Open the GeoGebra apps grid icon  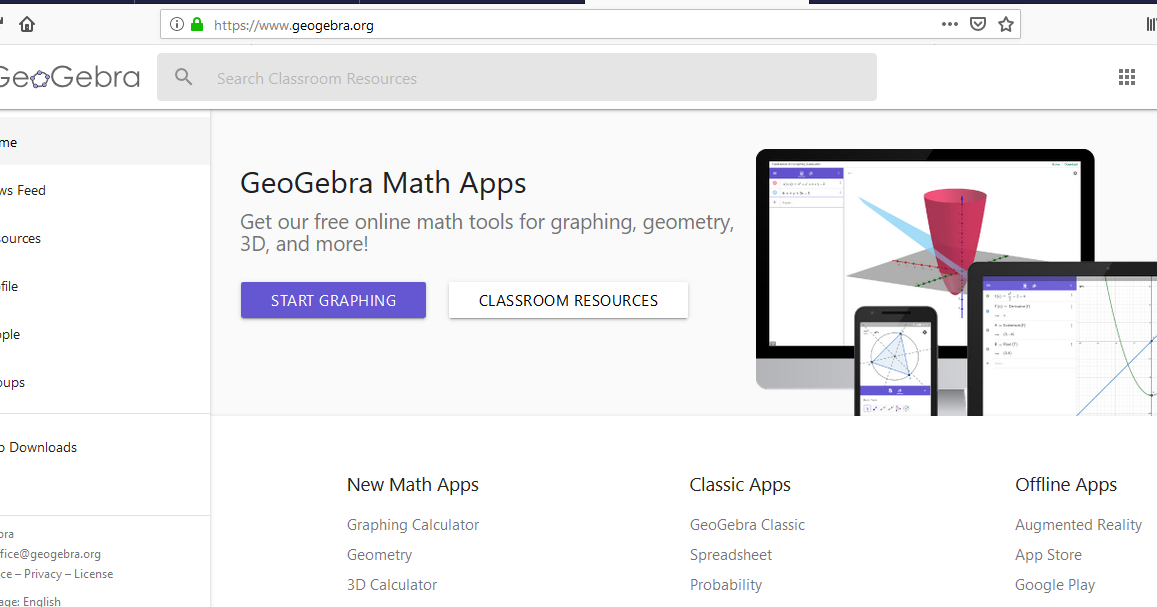click(x=1127, y=76)
